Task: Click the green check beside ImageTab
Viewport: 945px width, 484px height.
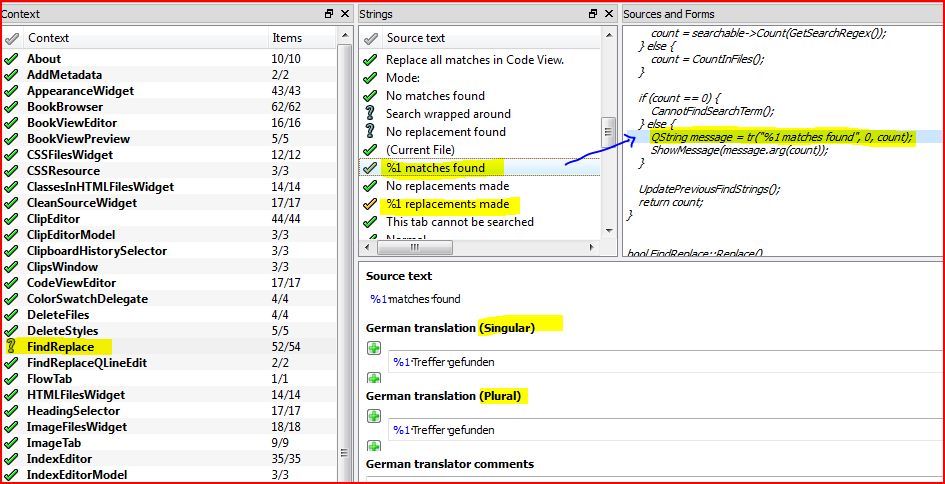Action: [x=11, y=443]
